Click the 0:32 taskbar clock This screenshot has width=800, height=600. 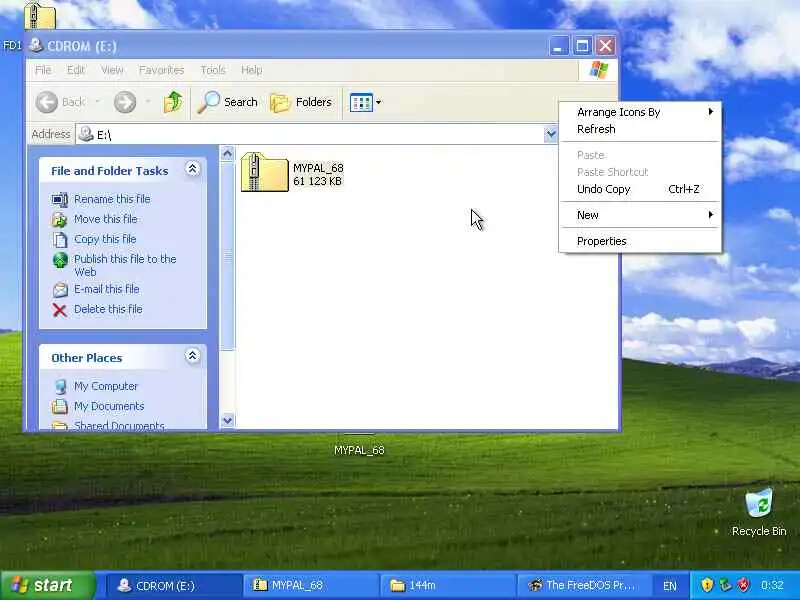click(x=772, y=585)
